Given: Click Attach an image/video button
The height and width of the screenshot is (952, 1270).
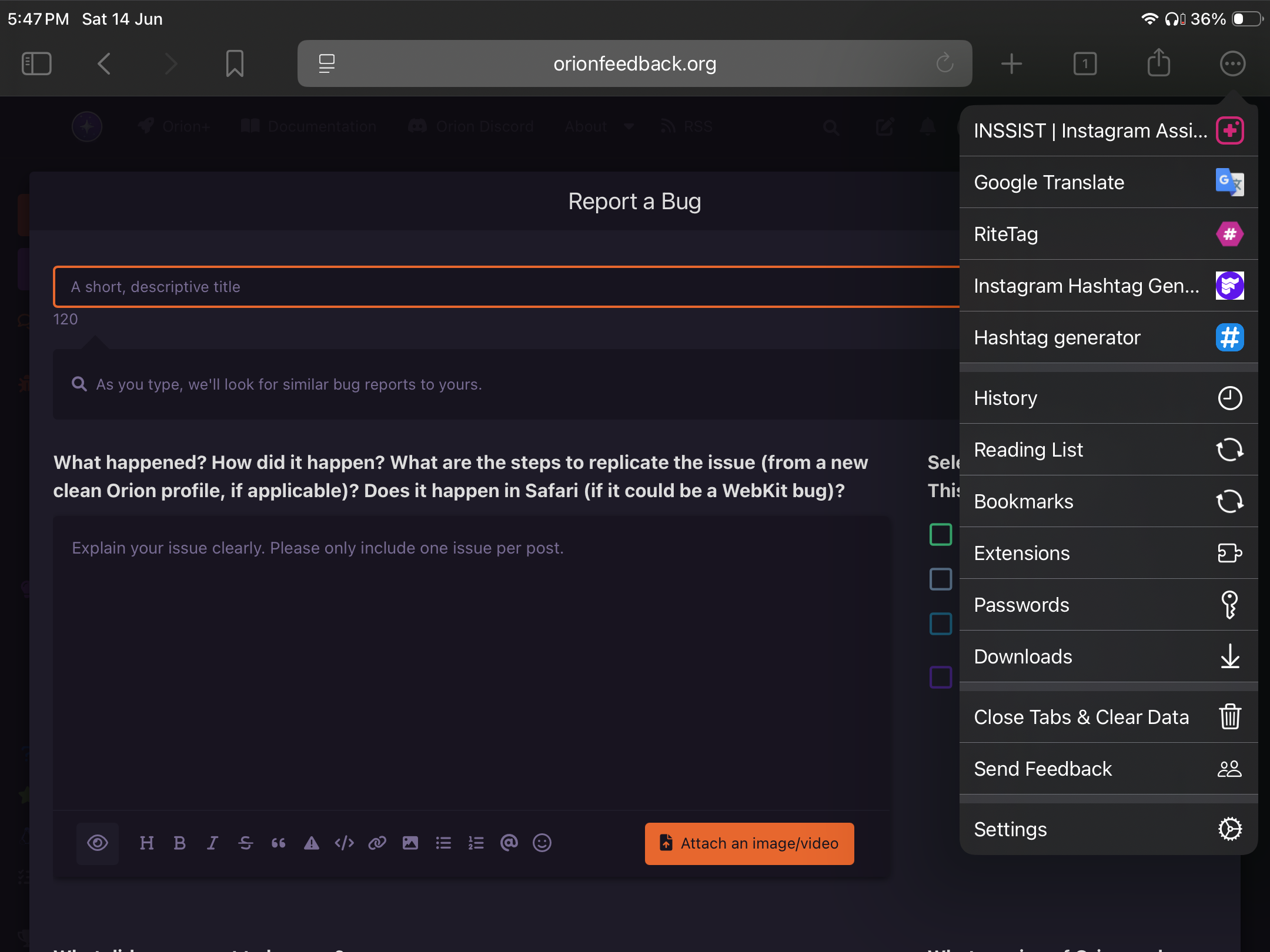Looking at the screenshot, I should [749, 843].
